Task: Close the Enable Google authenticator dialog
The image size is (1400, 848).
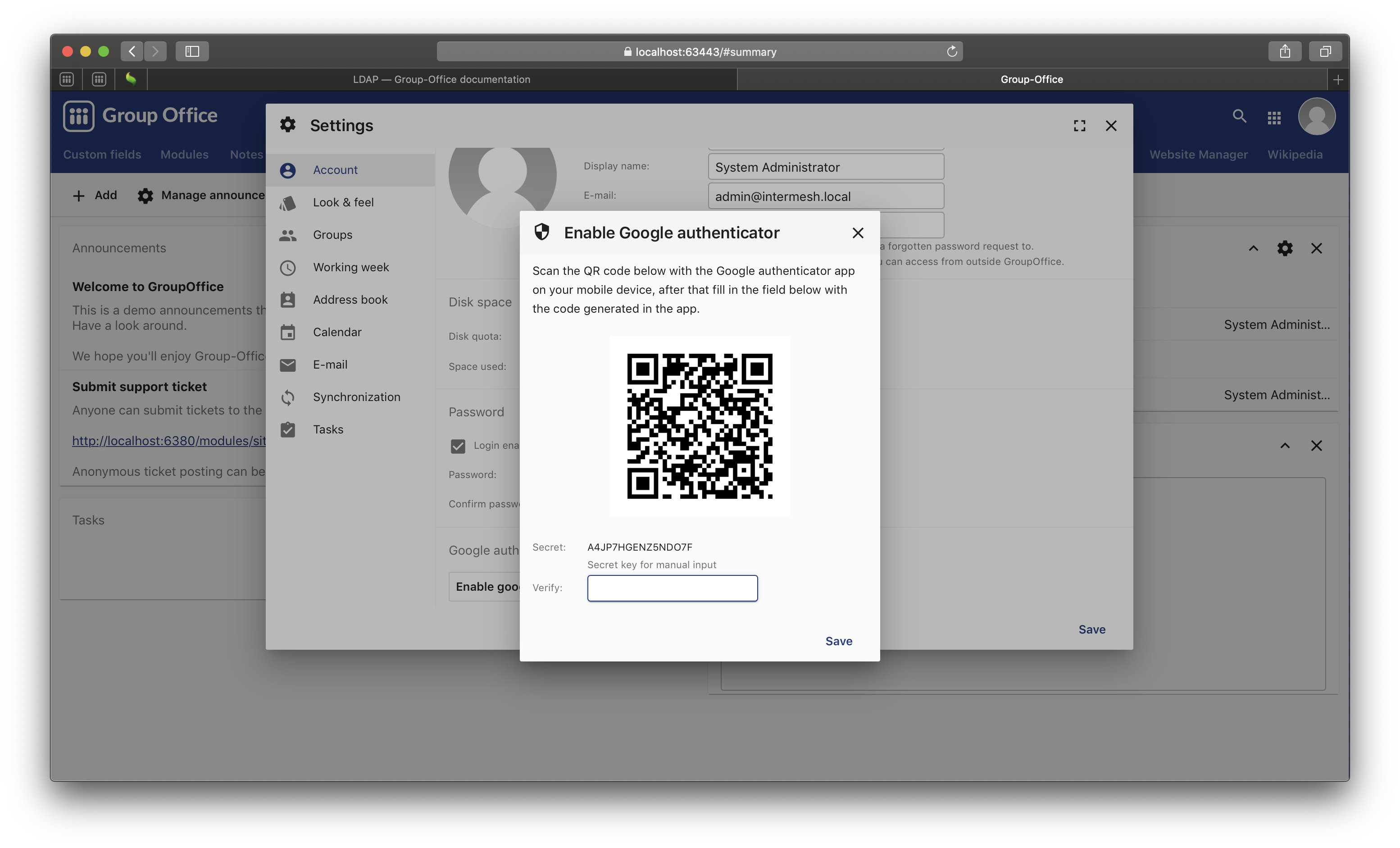Action: [857, 233]
